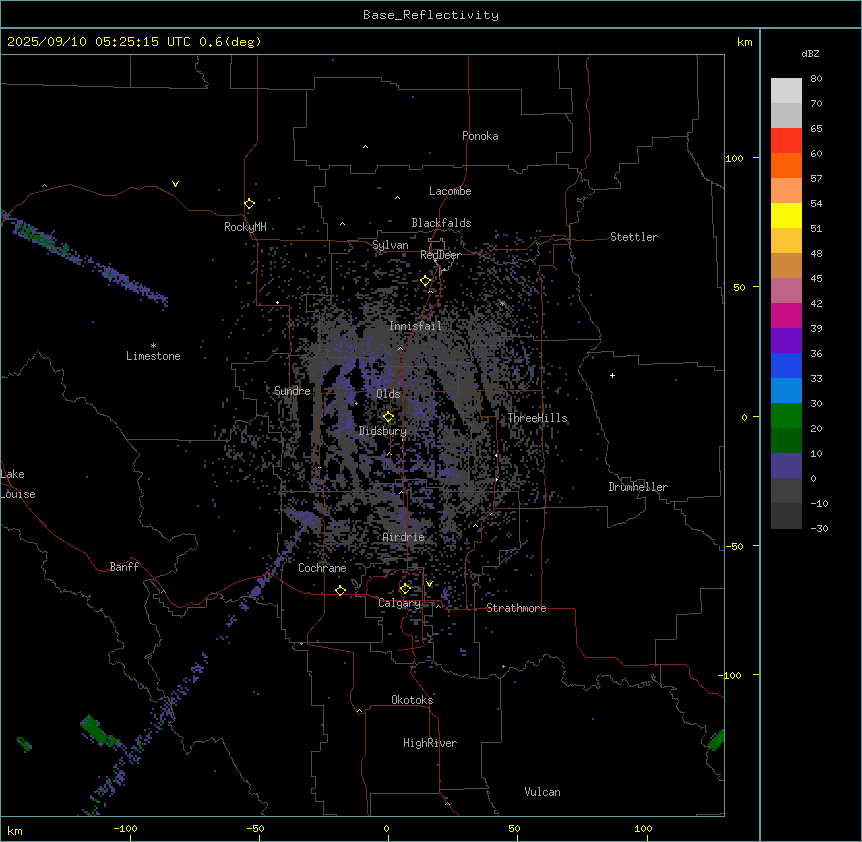Click the white caret marker west of Ponoka
862x842 pixels.
pos(366,147)
